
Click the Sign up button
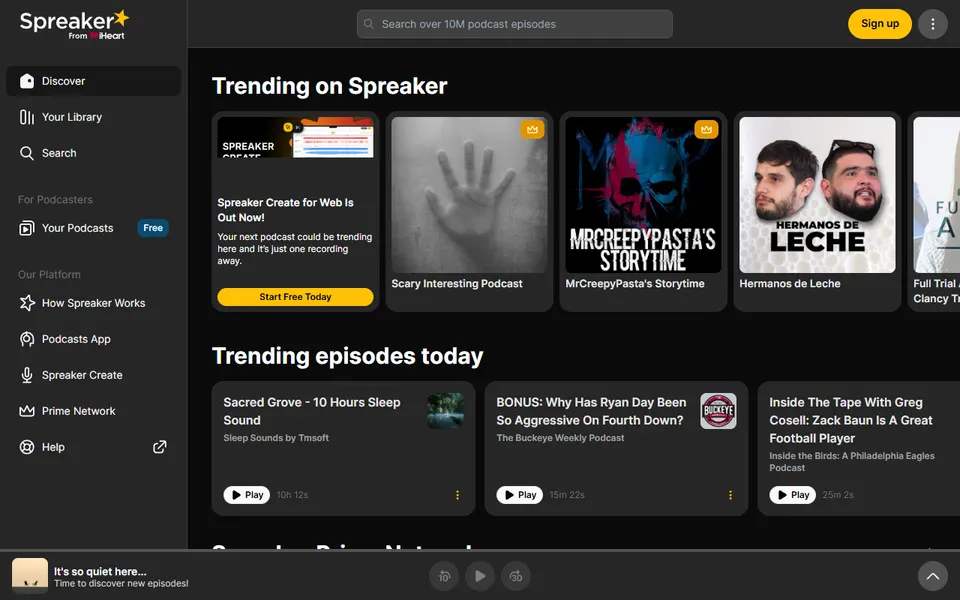tap(880, 24)
